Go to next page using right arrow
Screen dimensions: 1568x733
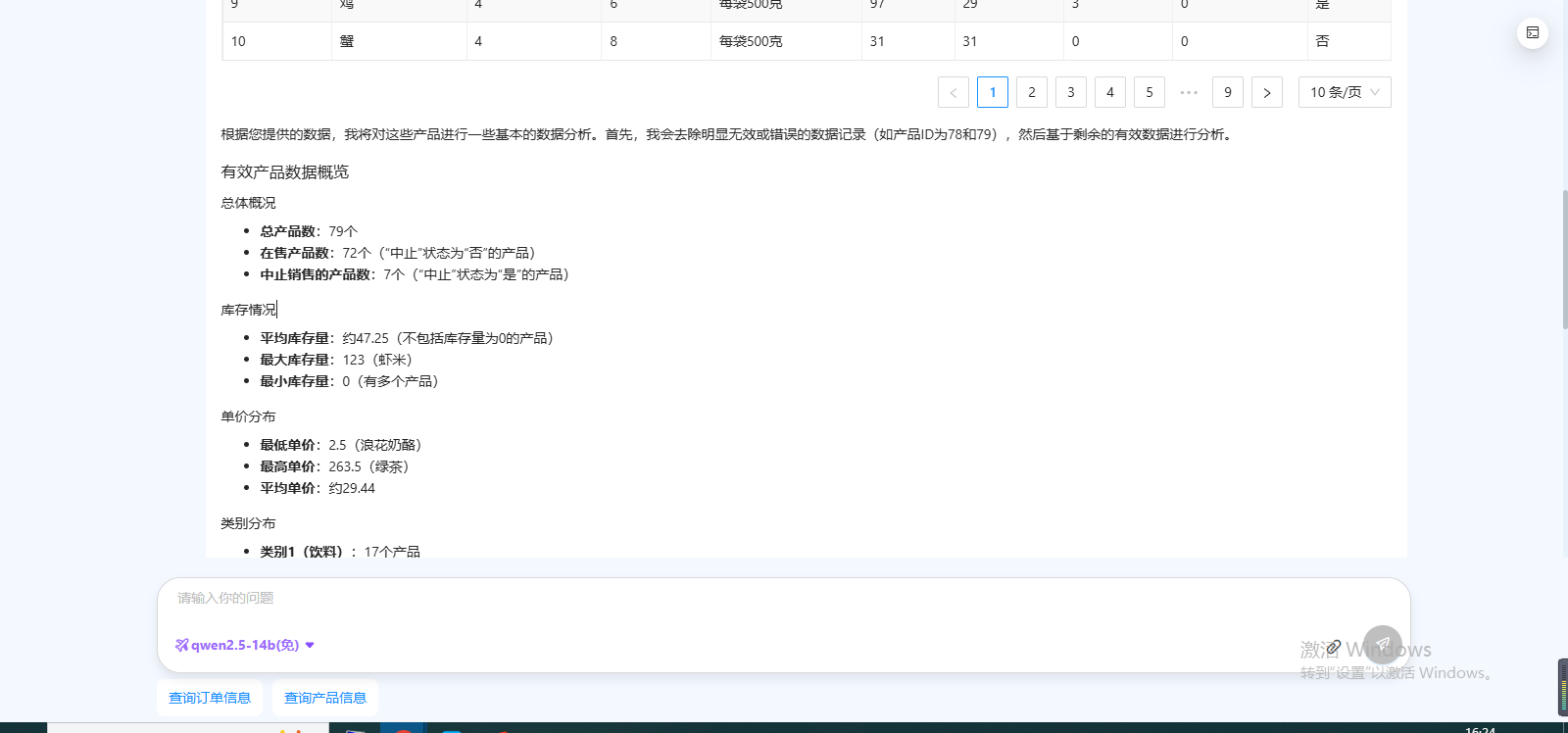click(x=1267, y=92)
